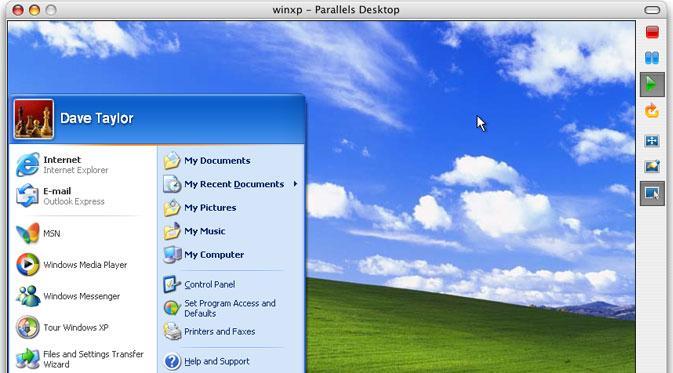The height and width of the screenshot is (373, 673).
Task: Click 'My Recent Documents' label text
Action: 234,184
